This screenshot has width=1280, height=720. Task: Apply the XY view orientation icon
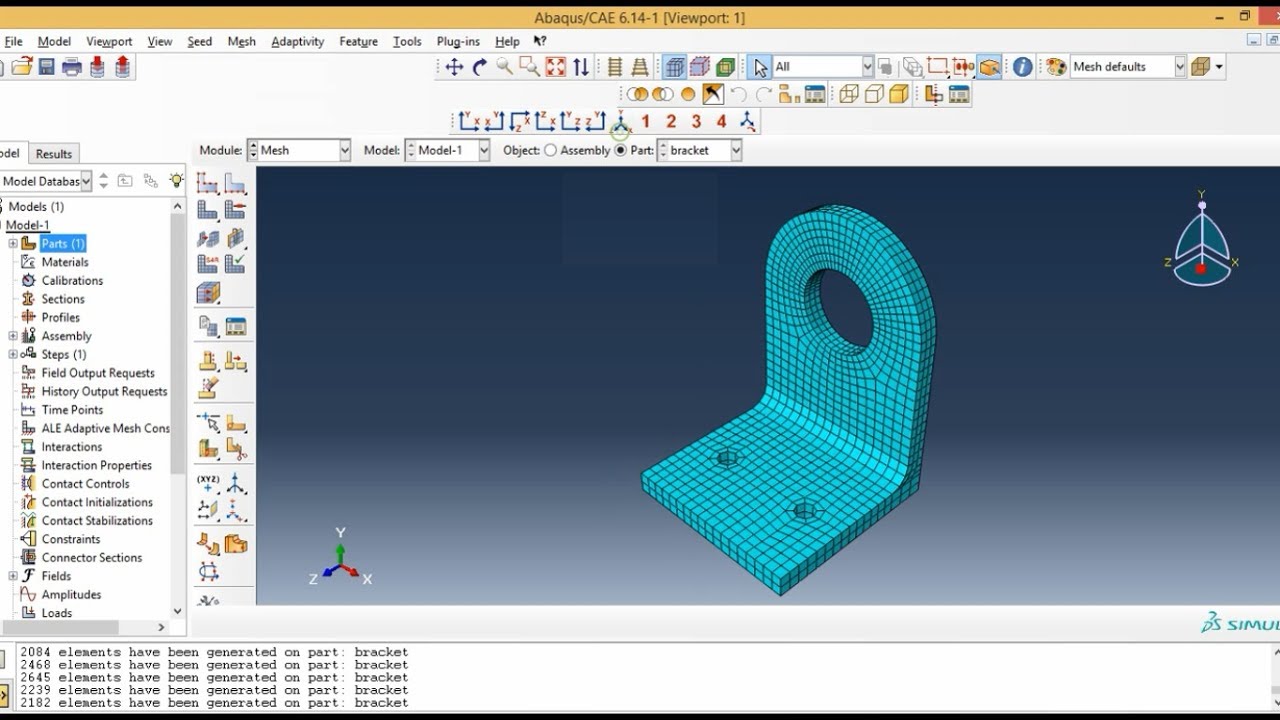pos(468,122)
